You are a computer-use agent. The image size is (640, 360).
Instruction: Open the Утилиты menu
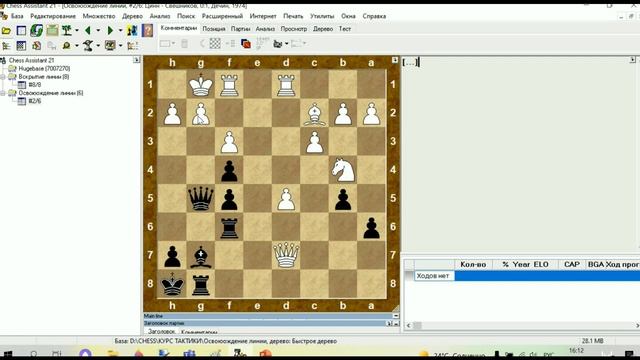pos(322,16)
